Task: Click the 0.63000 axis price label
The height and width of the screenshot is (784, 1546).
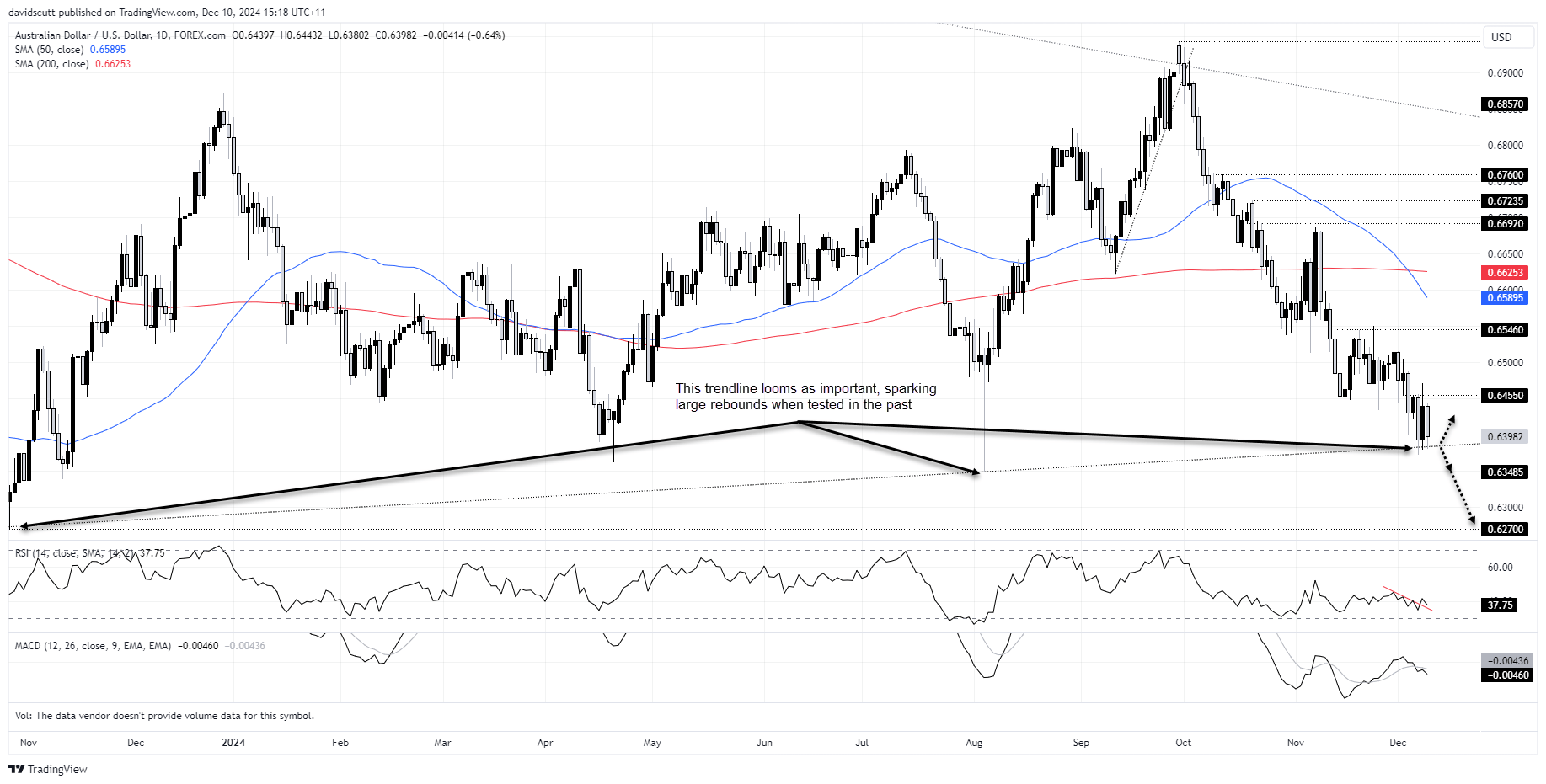Action: [x=1505, y=508]
